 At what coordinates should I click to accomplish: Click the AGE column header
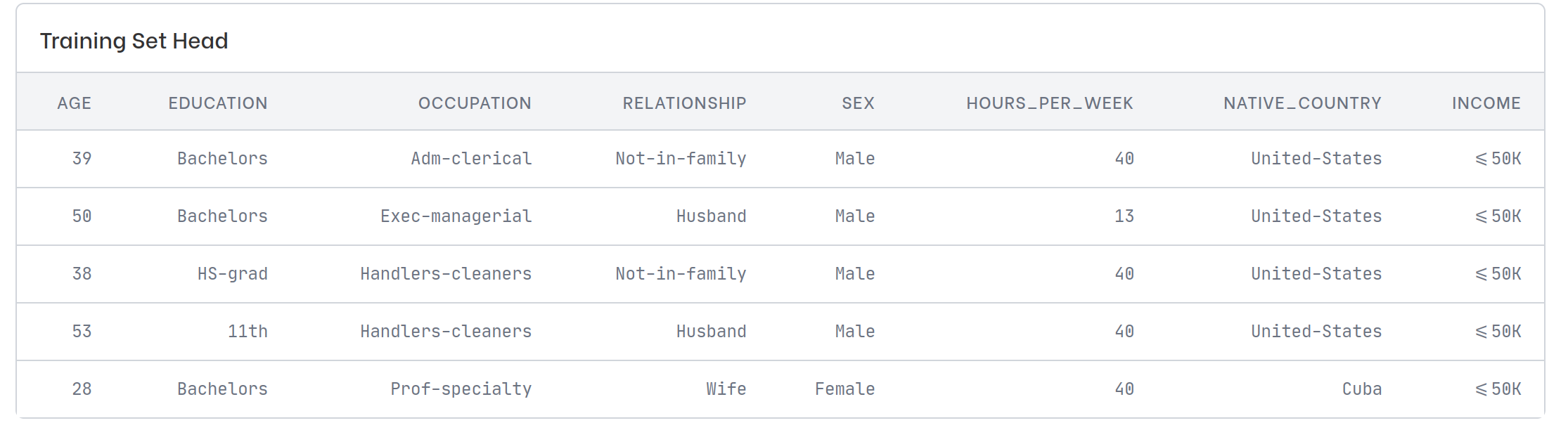75,103
